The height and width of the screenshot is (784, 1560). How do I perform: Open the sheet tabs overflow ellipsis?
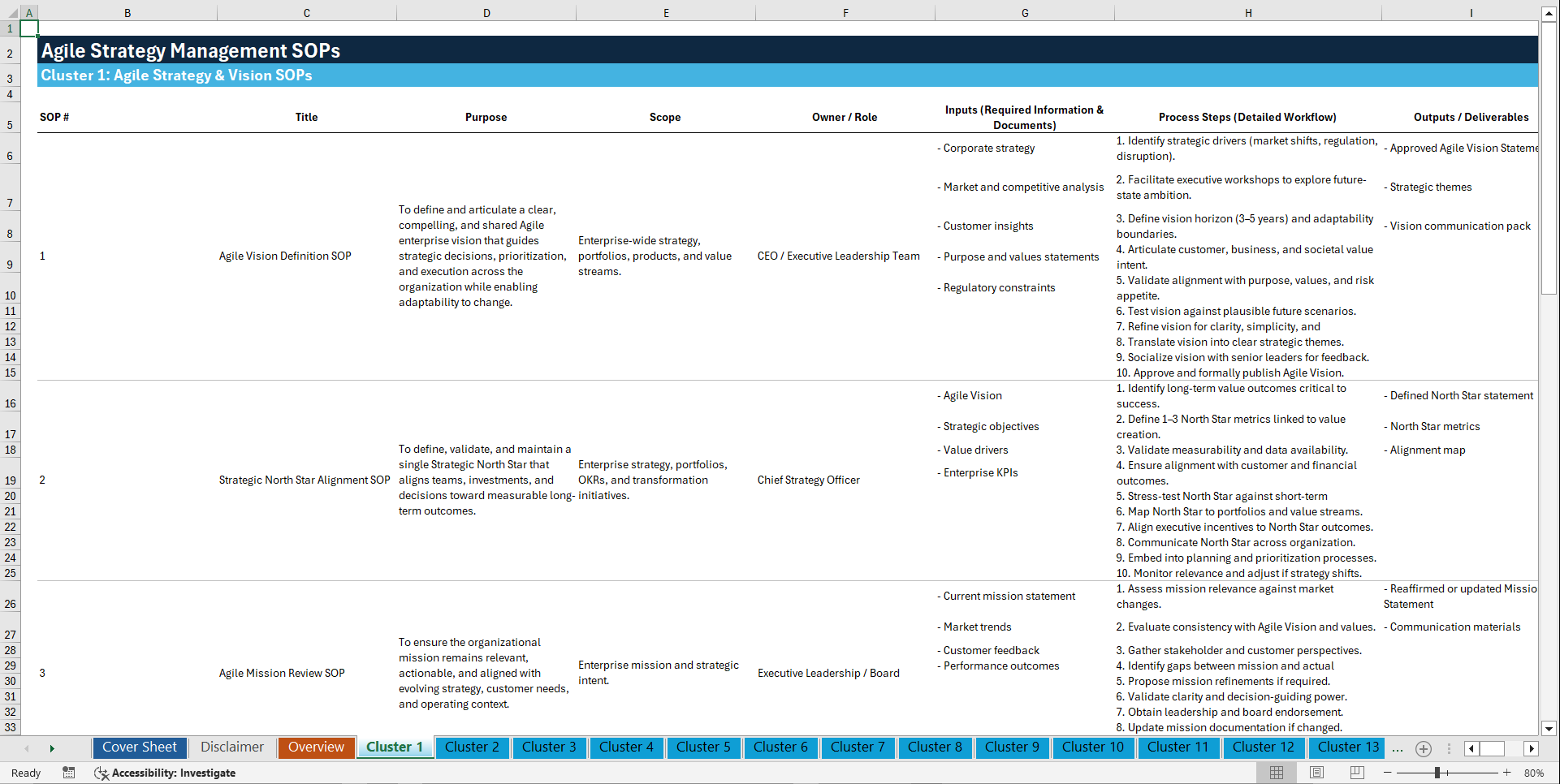[1398, 748]
